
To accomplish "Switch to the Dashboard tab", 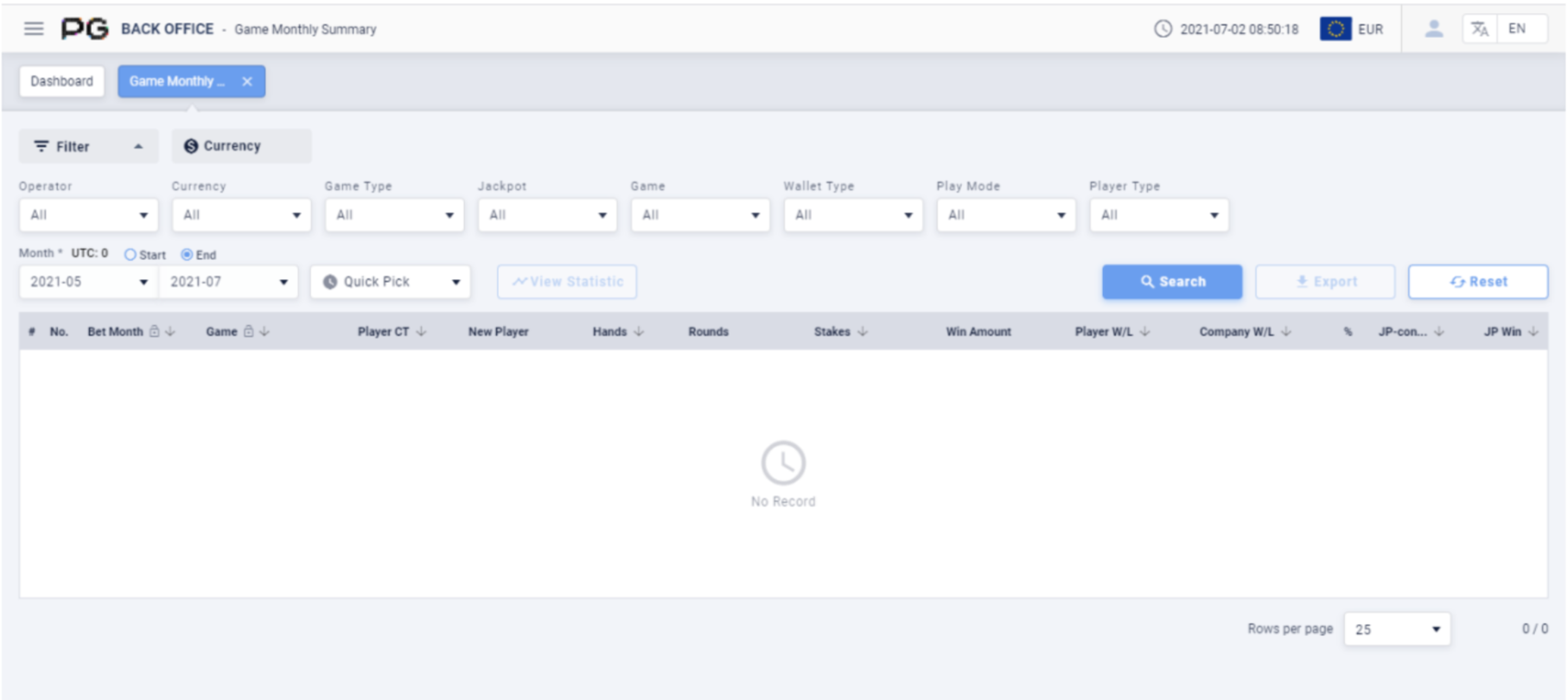I will tap(61, 81).
